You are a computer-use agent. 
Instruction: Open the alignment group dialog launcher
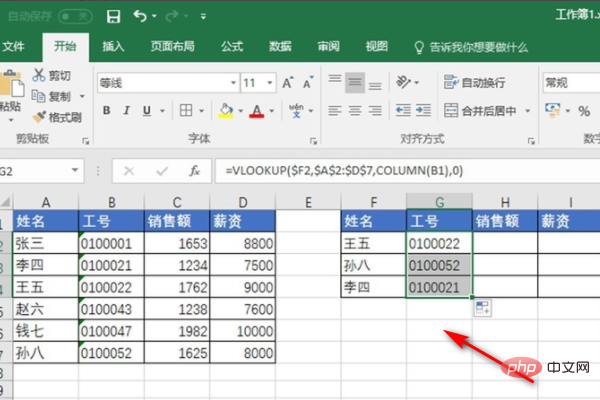tap(531, 142)
